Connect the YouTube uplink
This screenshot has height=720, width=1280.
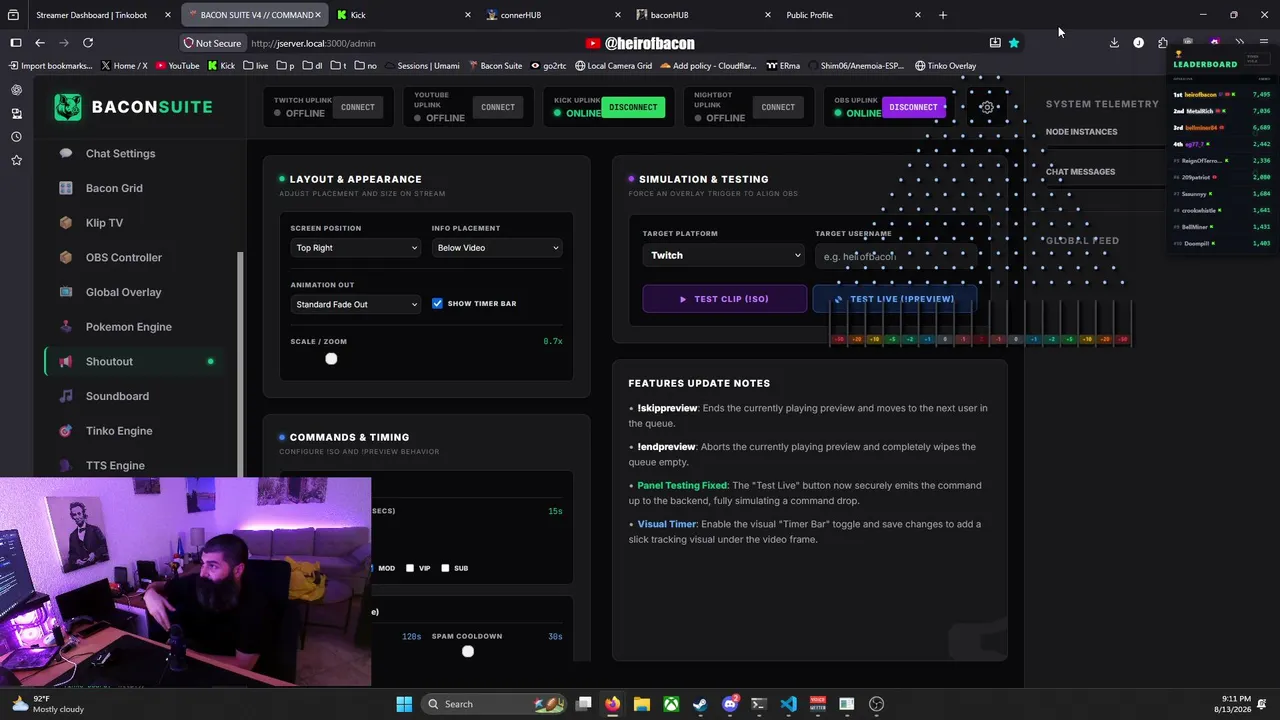497,107
